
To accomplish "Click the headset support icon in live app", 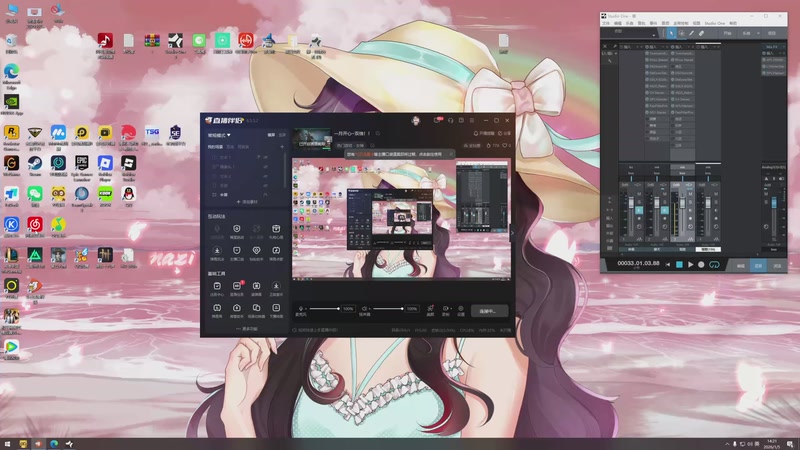I will pos(451,120).
